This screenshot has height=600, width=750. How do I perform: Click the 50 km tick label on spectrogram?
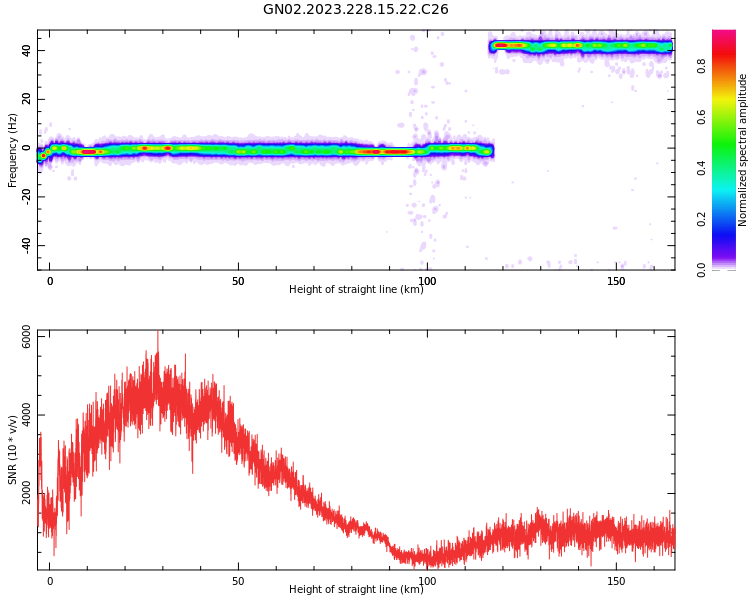pyautogui.click(x=238, y=281)
